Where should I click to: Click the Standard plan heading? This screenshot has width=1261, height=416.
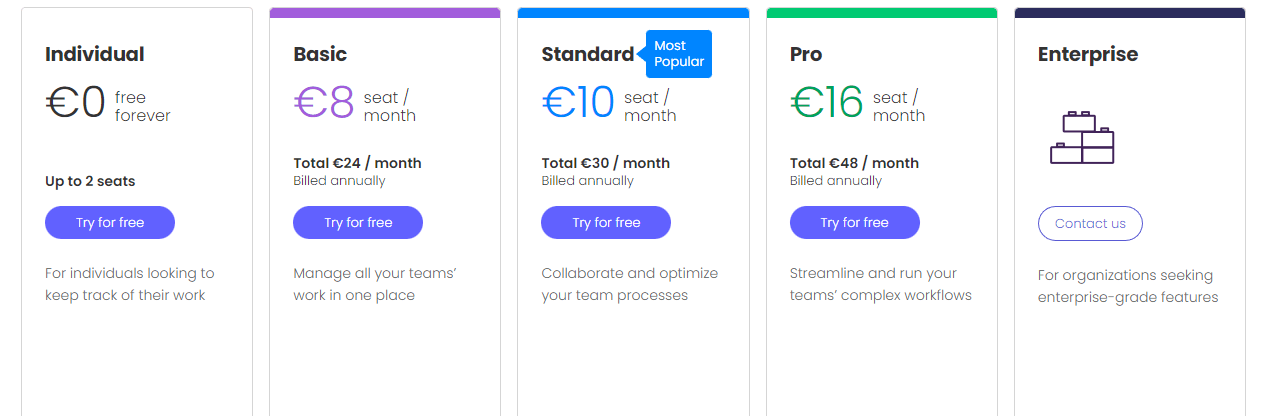pyautogui.click(x=588, y=54)
